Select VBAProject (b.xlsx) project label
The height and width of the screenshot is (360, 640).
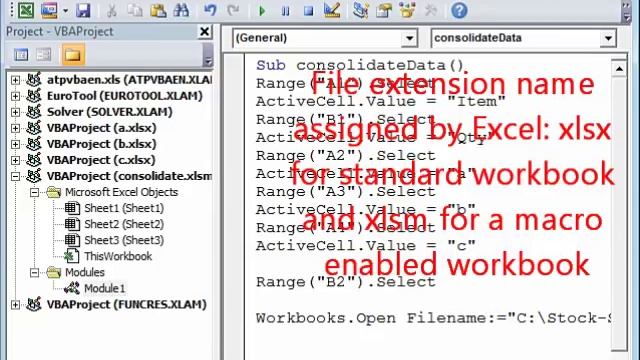coord(101,144)
